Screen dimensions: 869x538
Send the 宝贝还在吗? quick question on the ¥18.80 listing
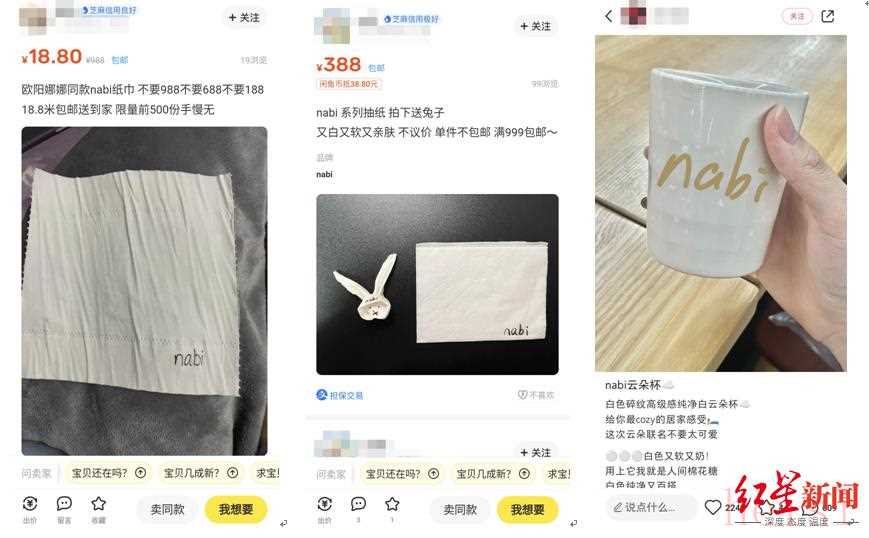pos(109,473)
